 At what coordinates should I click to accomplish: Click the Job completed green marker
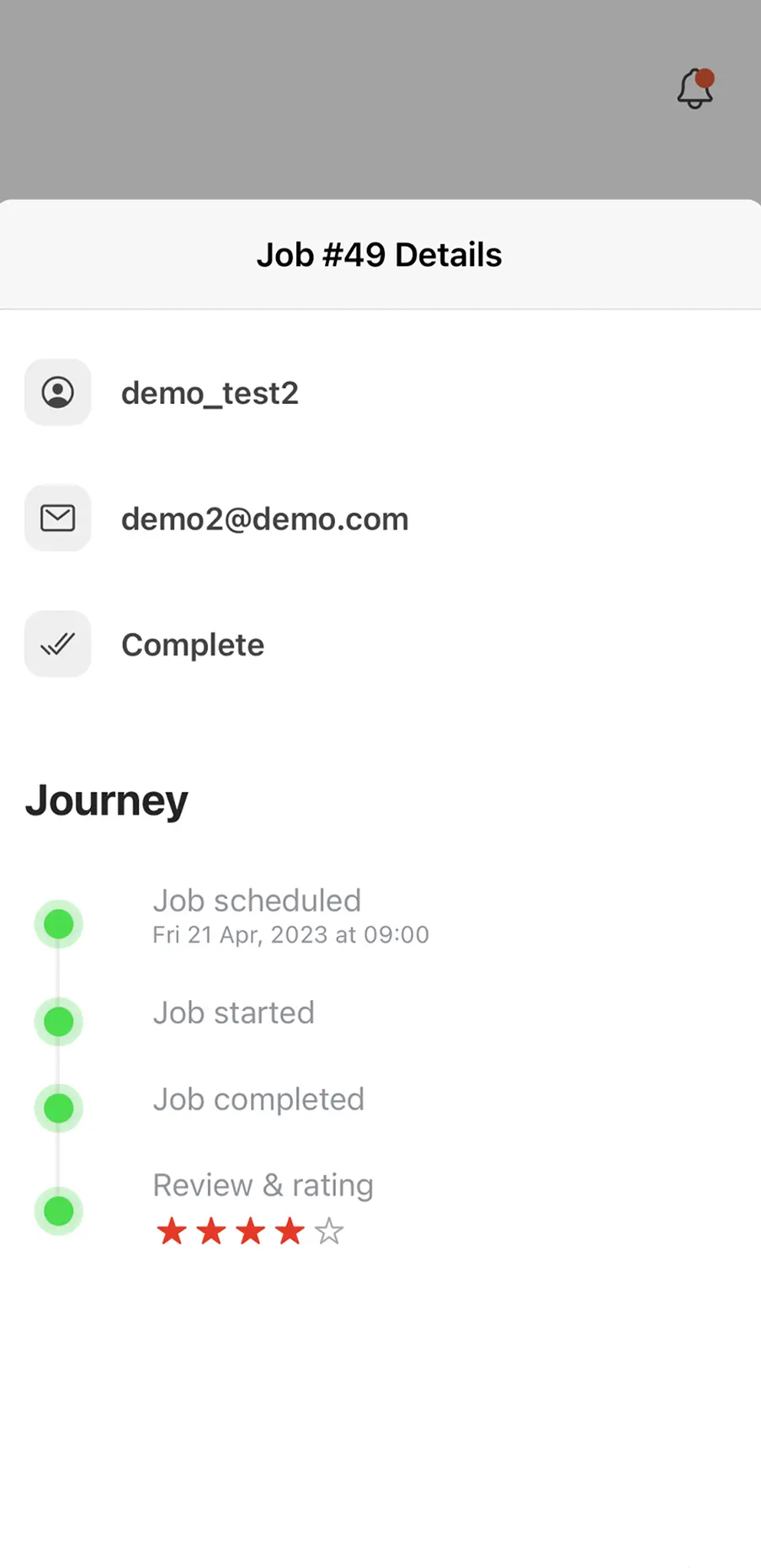pos(58,1108)
